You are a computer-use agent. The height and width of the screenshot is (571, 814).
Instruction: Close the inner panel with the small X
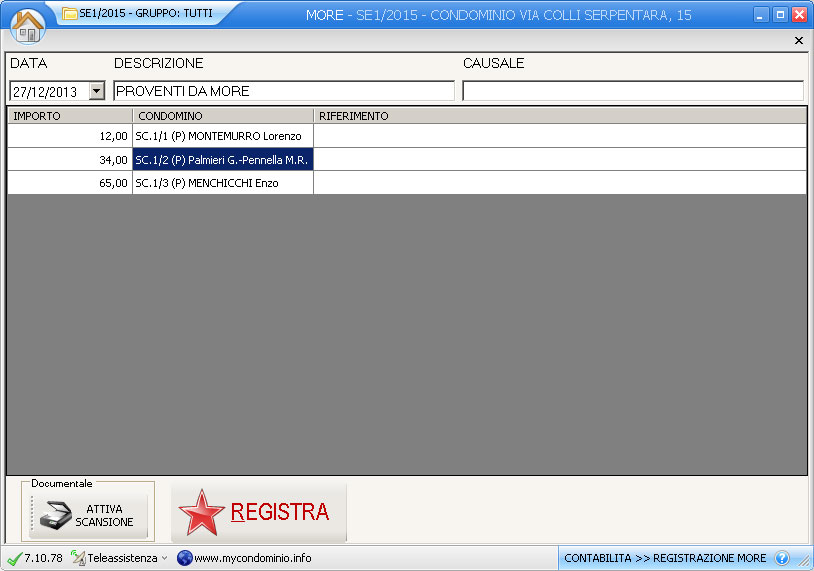[798, 41]
